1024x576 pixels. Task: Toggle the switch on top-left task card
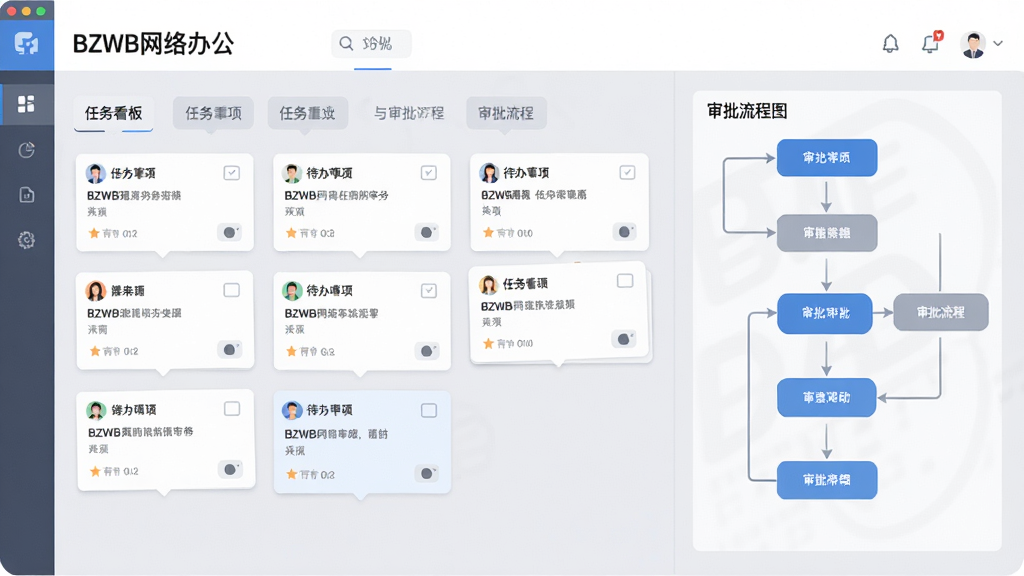(x=229, y=232)
